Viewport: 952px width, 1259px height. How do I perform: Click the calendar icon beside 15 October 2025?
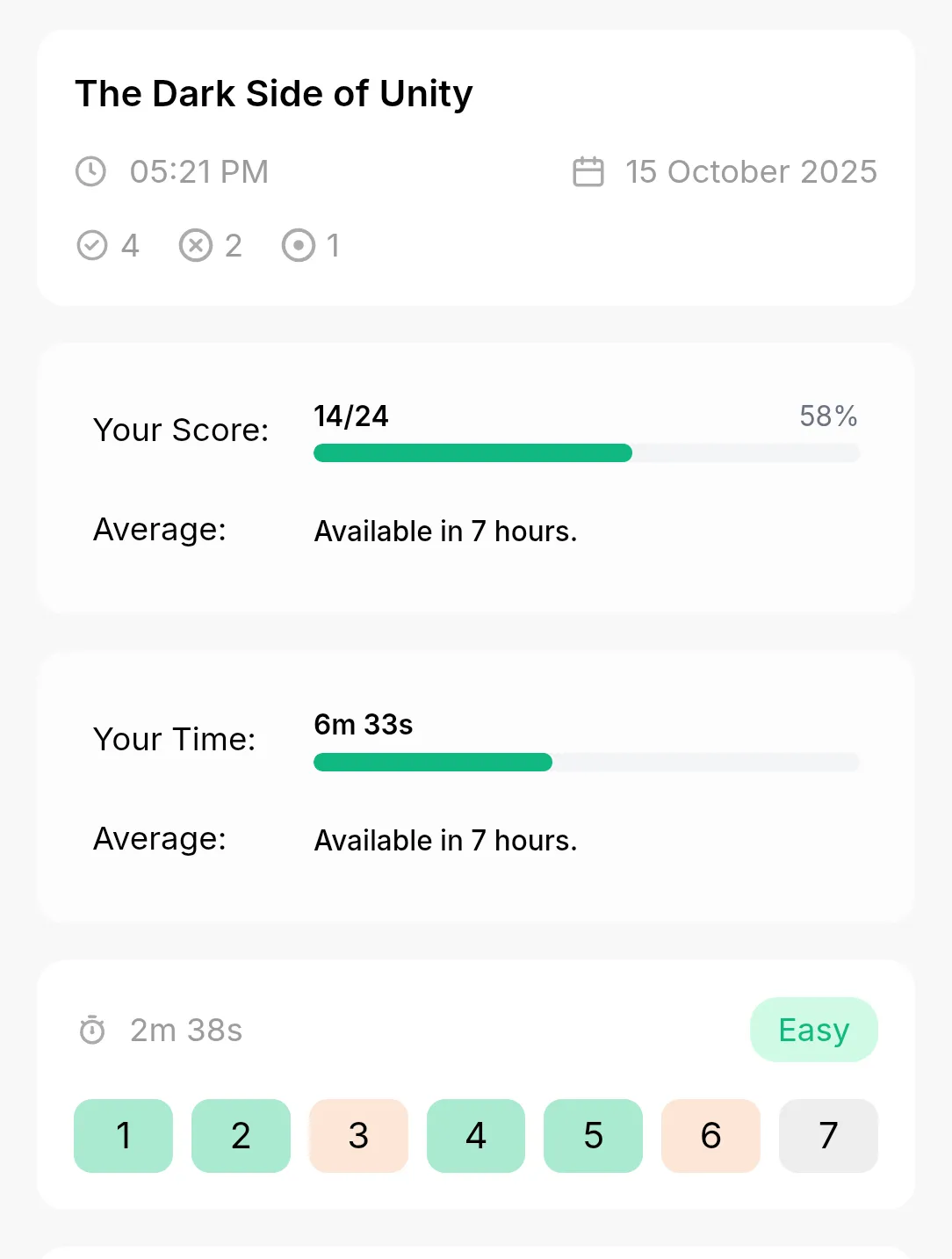tap(588, 171)
